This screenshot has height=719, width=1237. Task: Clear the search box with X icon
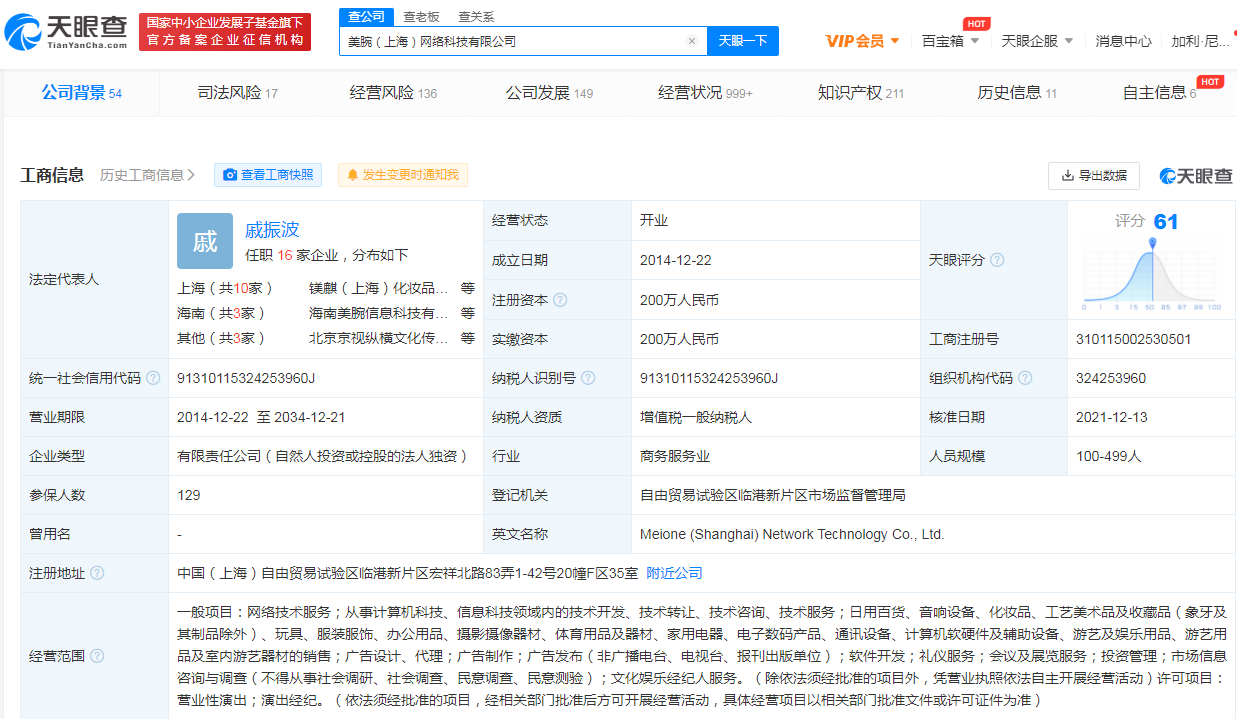click(691, 41)
